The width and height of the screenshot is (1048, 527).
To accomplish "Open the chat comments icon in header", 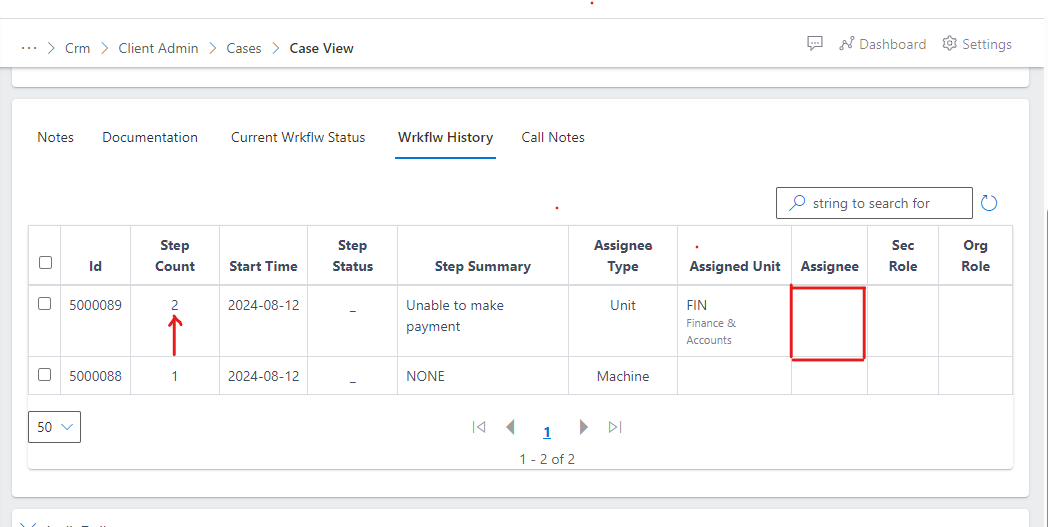I will pos(815,44).
